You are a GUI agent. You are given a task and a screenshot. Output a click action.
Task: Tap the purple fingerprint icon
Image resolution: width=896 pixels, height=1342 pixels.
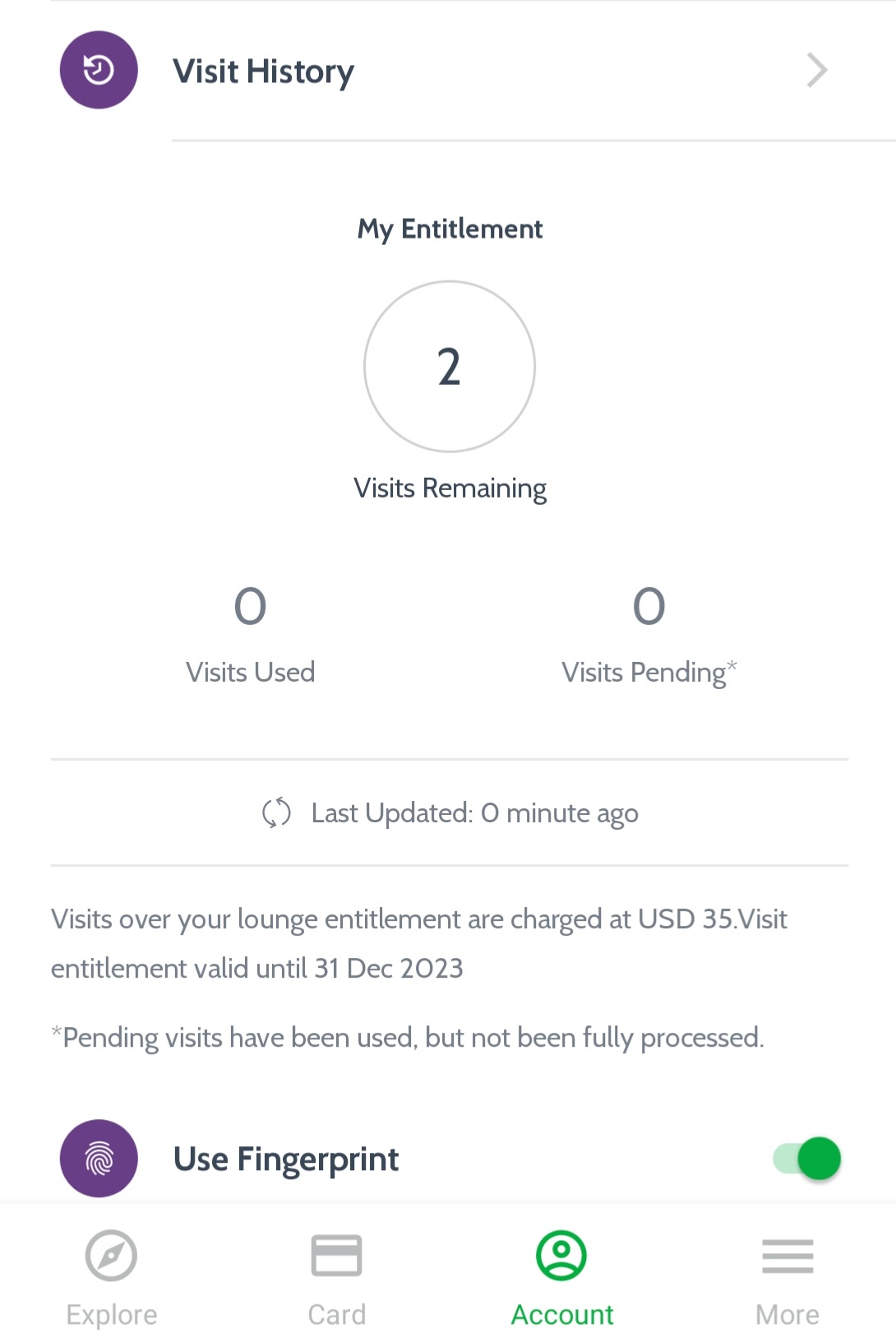(99, 1158)
